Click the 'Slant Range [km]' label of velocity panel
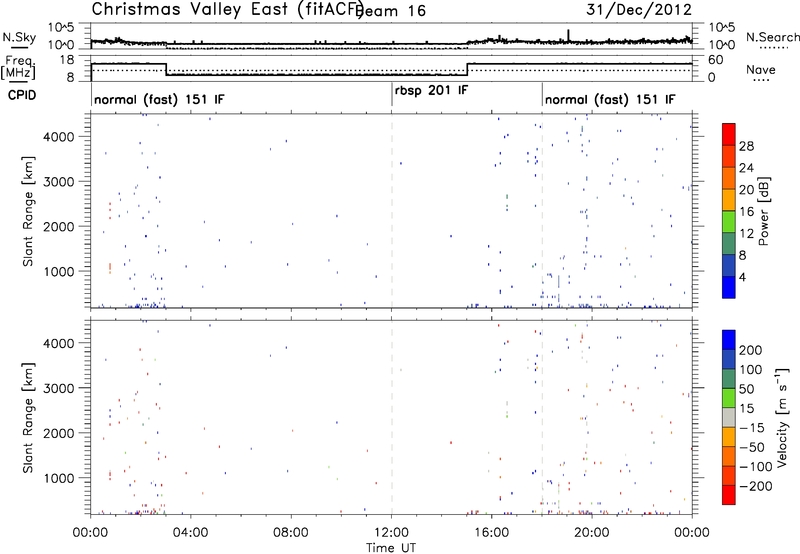This screenshot has height=554, width=800. [28, 417]
